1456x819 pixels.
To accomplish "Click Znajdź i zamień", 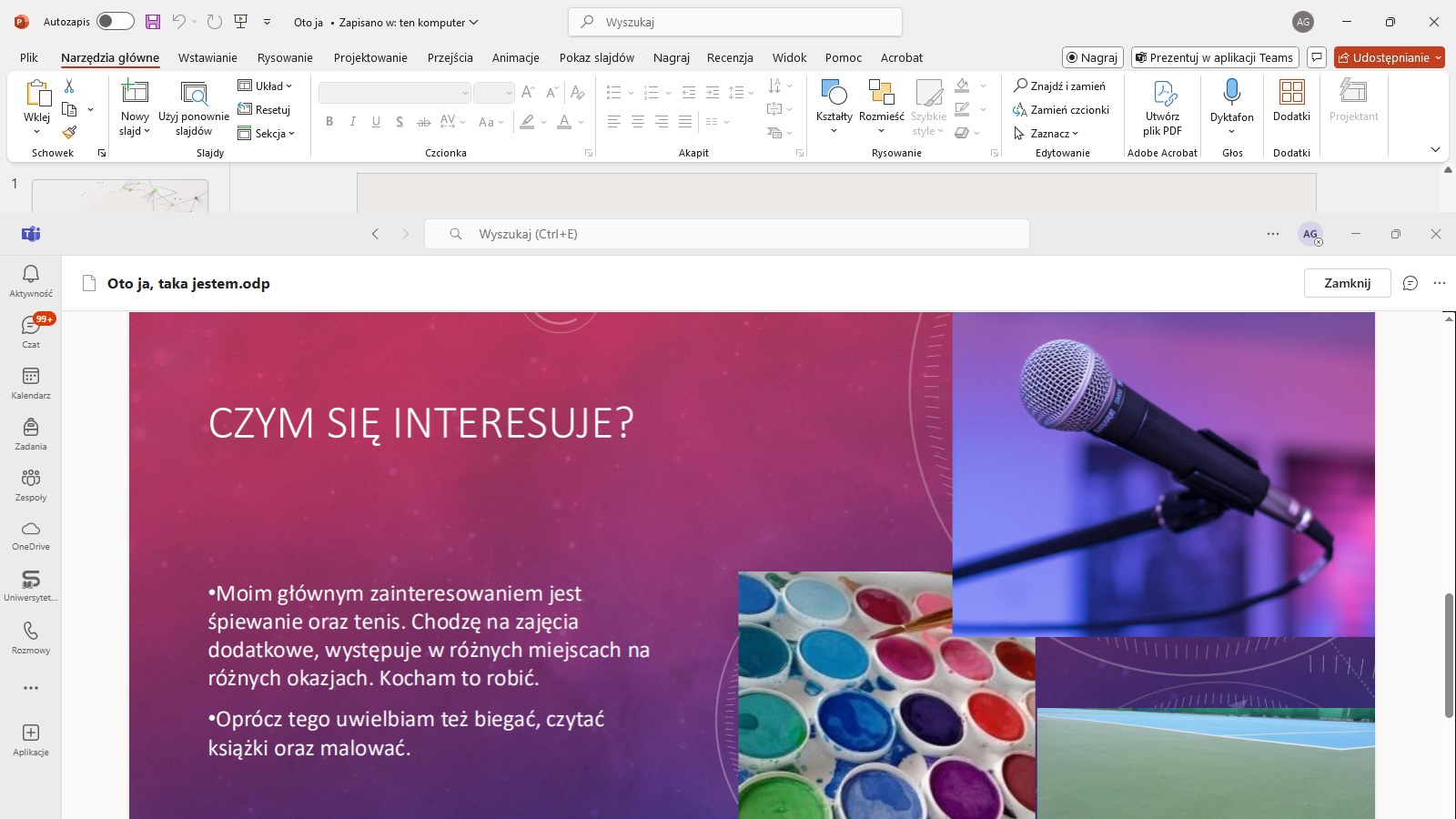I will [1060, 86].
